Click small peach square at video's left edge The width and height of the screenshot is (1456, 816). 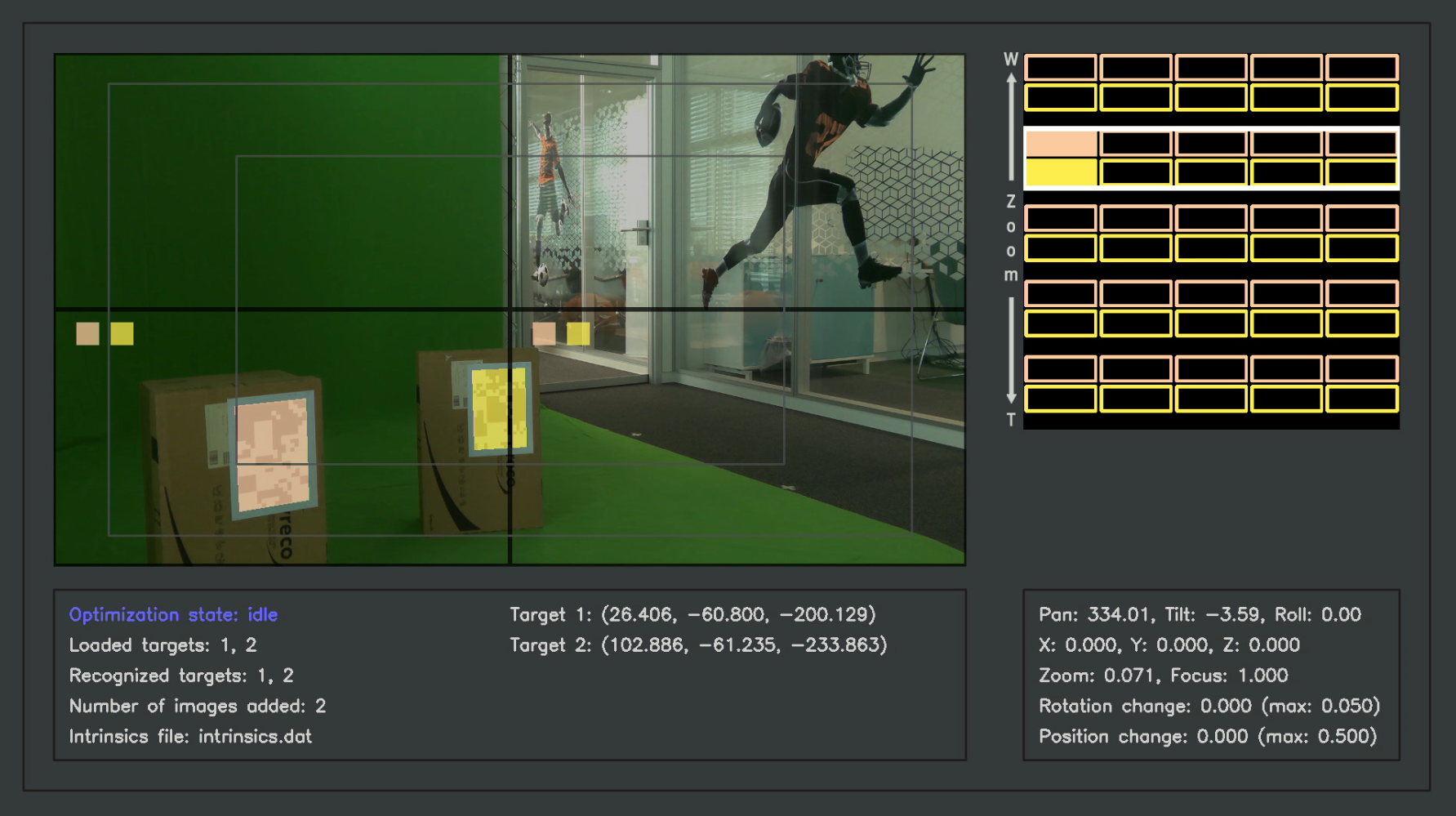[87, 333]
